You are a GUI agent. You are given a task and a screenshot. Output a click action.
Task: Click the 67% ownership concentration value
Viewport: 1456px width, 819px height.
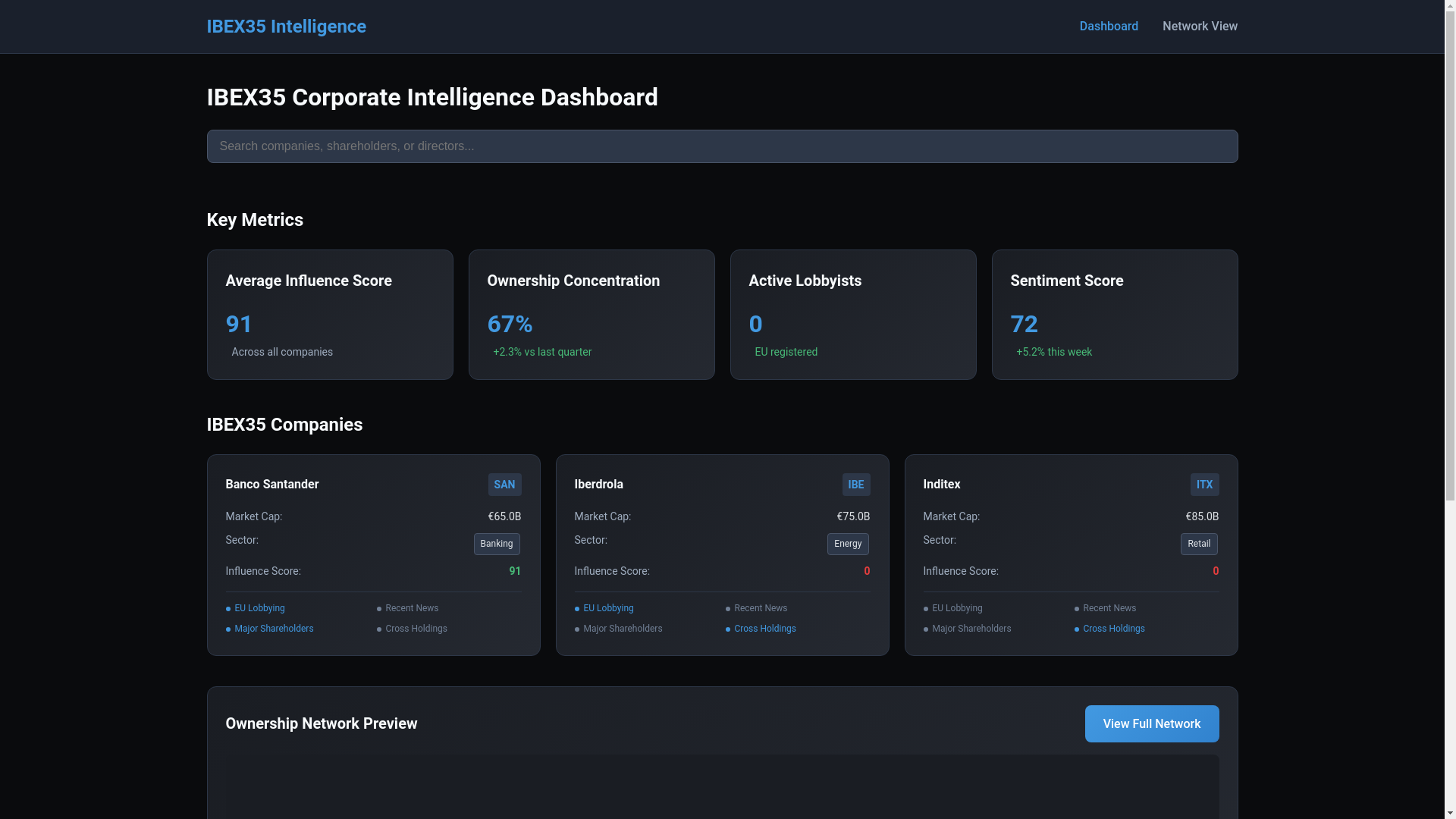pyautogui.click(x=510, y=324)
